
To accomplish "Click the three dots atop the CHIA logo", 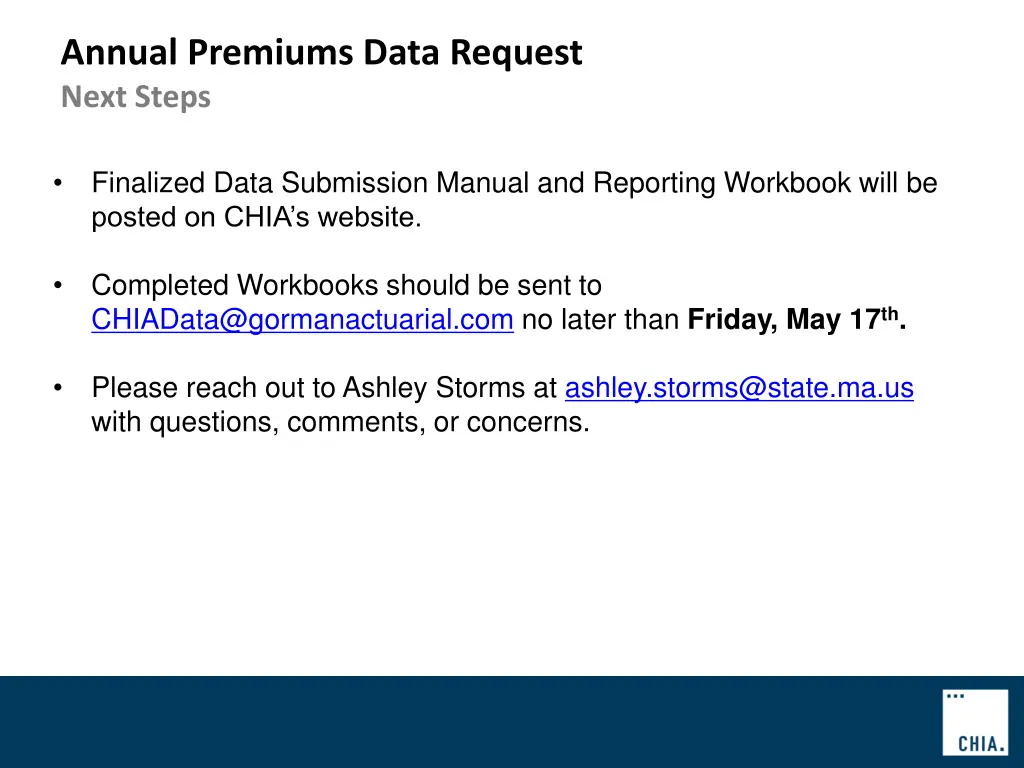I will point(955,695).
